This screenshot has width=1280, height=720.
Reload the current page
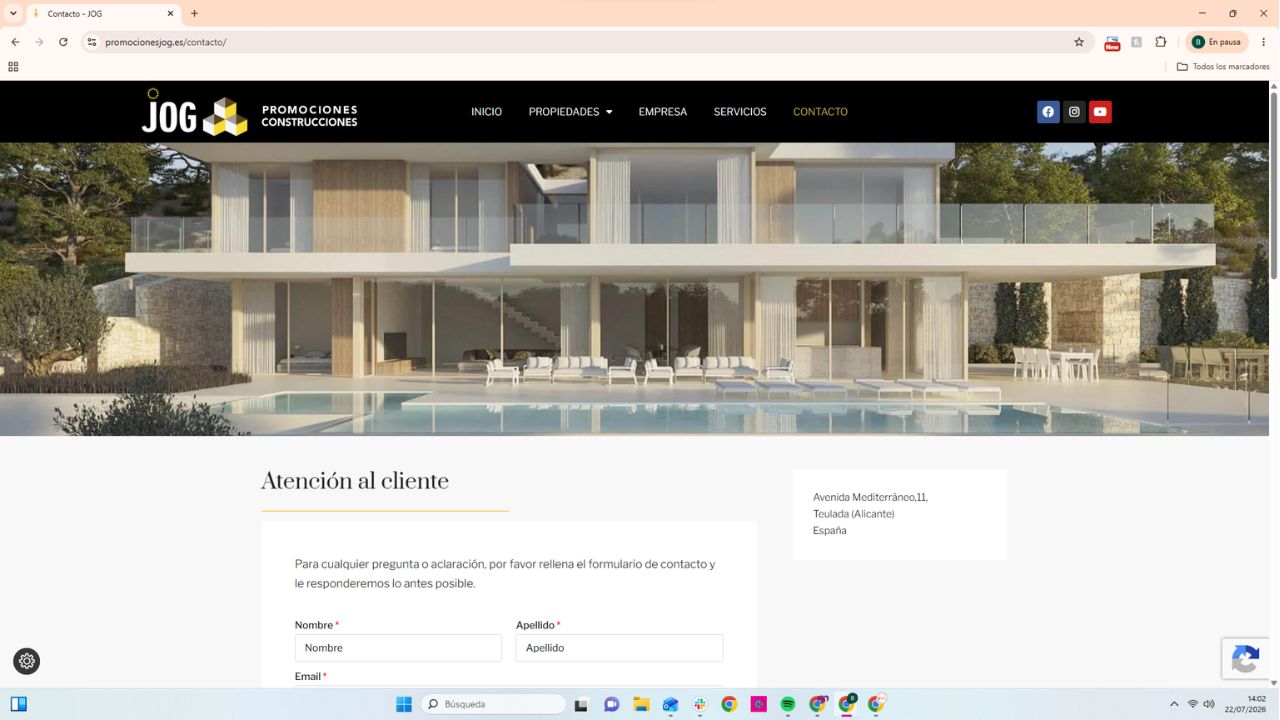point(63,42)
